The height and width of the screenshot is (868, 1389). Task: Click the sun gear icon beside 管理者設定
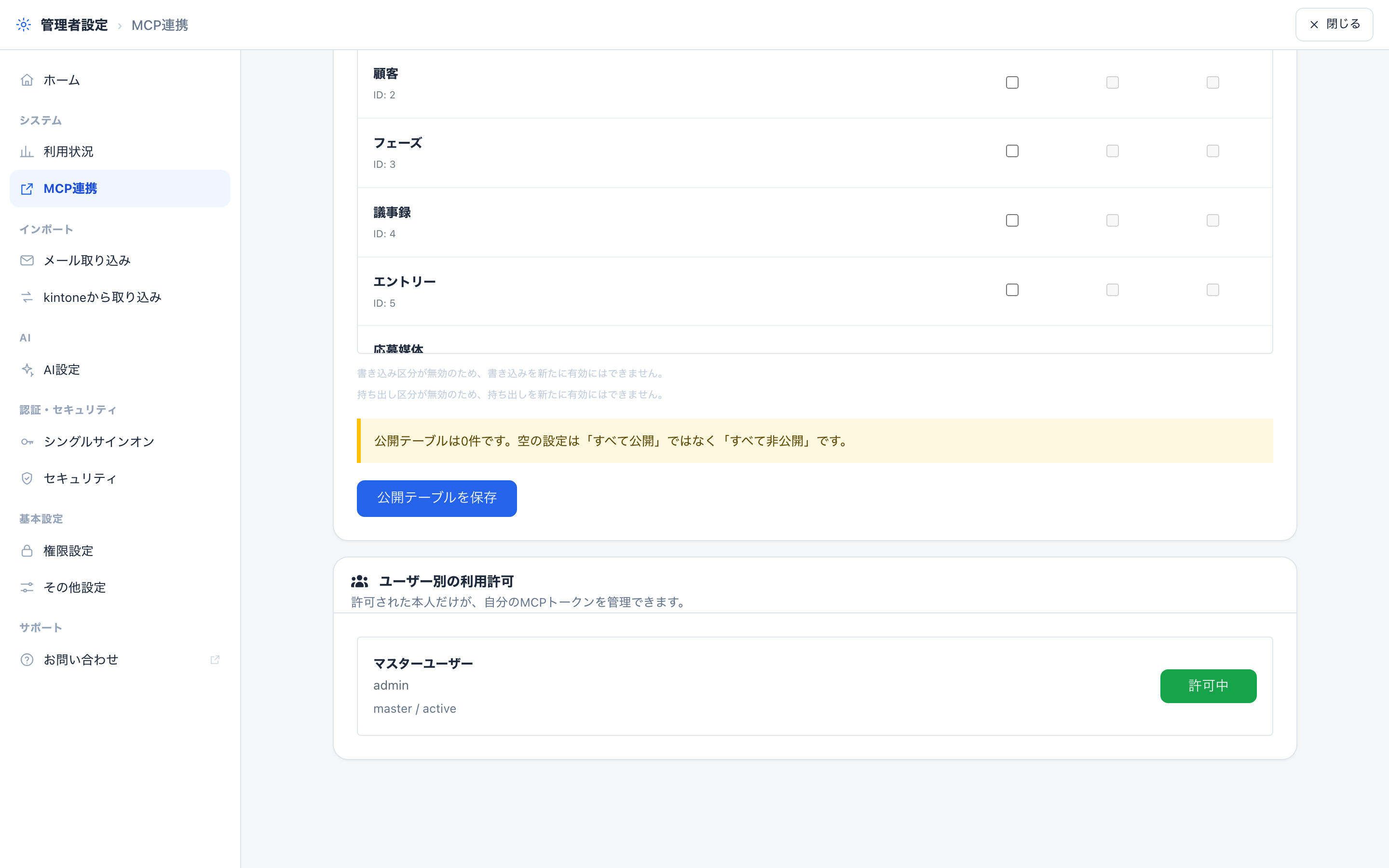coord(24,25)
